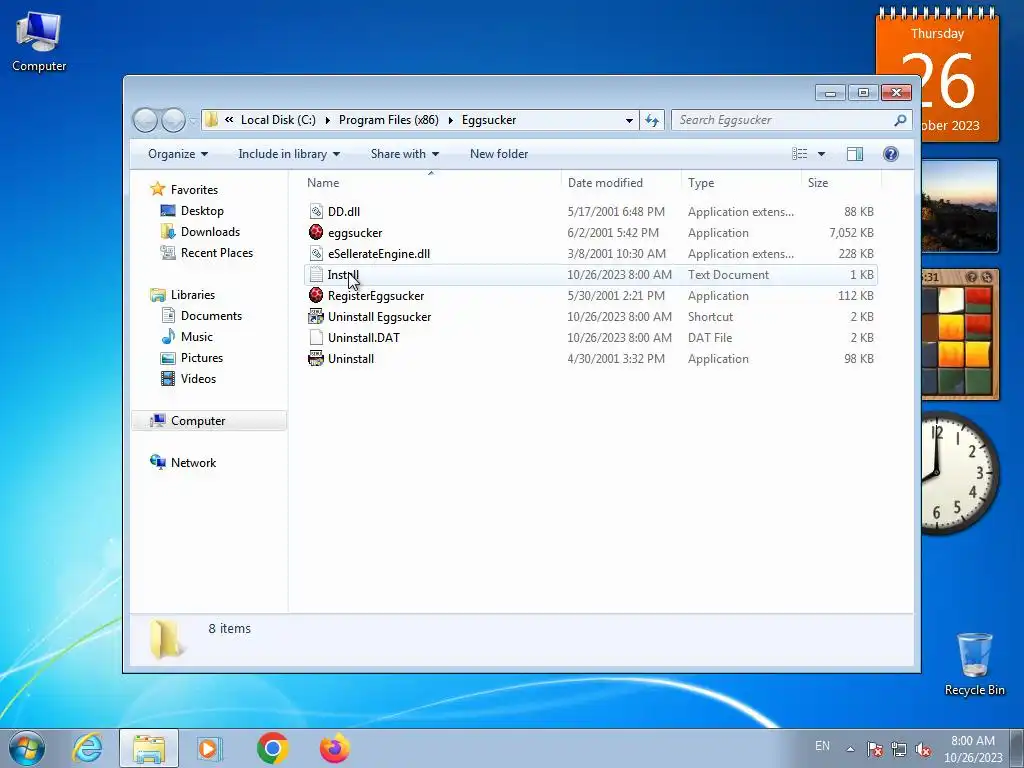Open the Share with menu
Image resolution: width=1024 pixels, height=768 pixels.
click(x=405, y=153)
